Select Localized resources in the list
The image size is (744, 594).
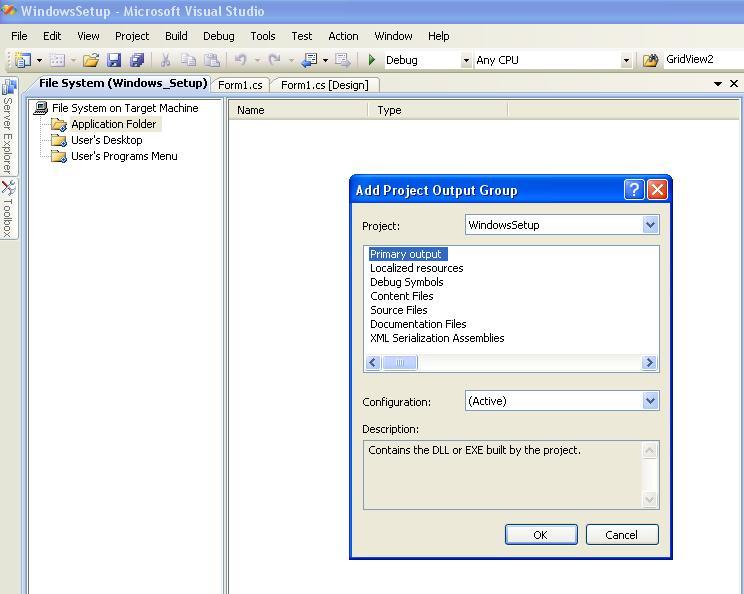417,268
